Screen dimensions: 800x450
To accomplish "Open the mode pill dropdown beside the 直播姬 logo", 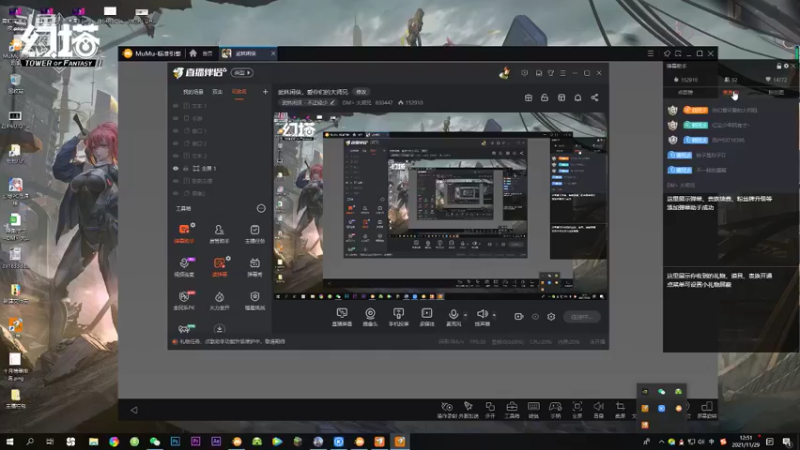I will click(x=242, y=73).
